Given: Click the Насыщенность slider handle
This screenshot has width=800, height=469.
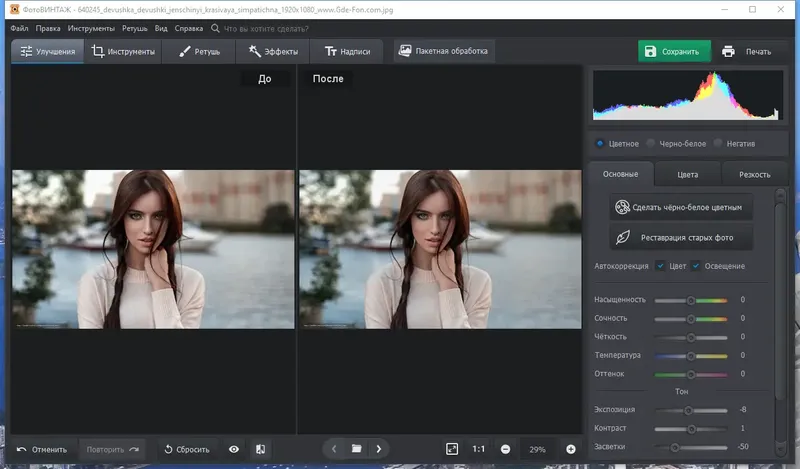Looking at the screenshot, I should point(690,300).
